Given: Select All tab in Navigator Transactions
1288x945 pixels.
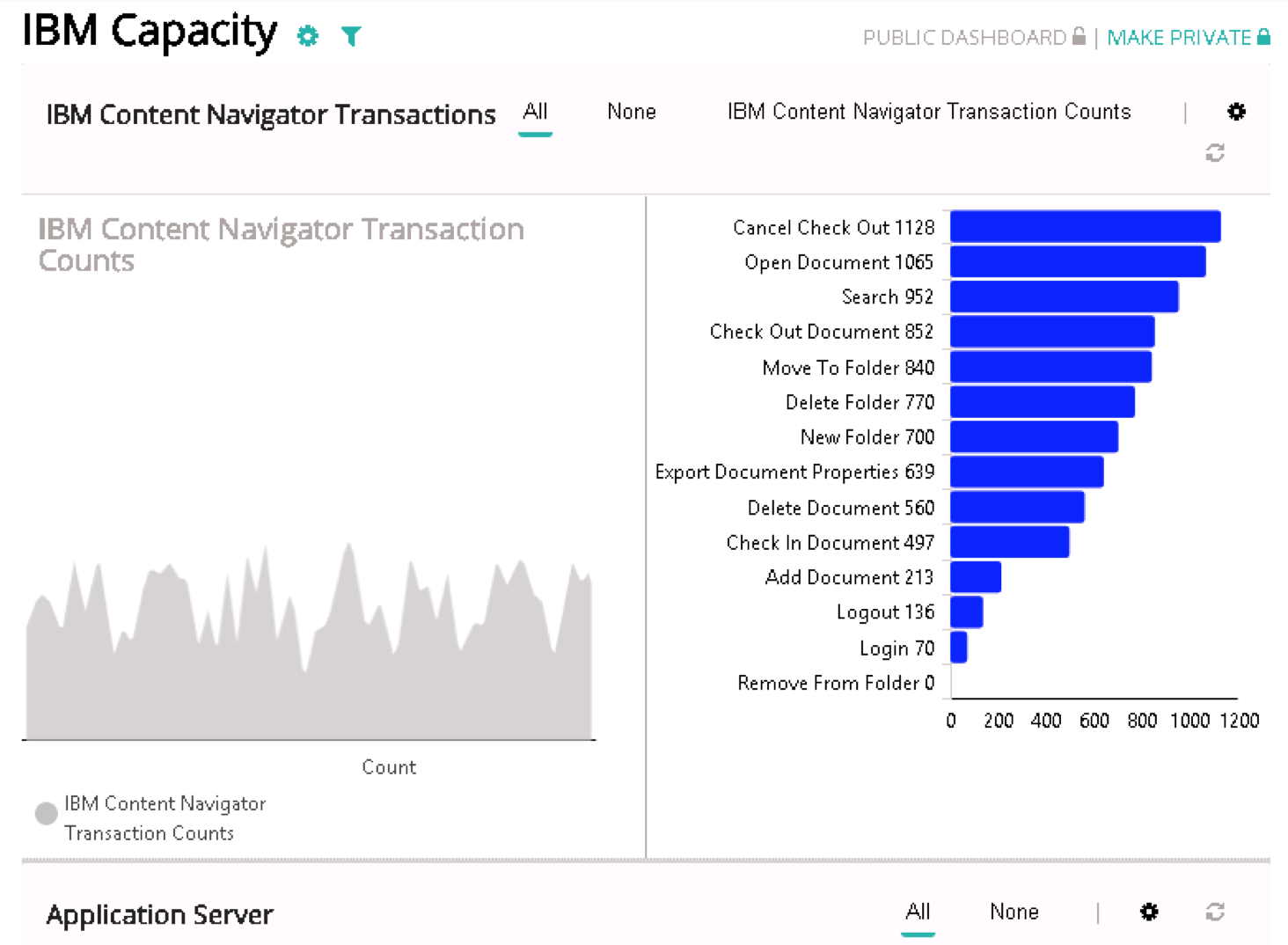Looking at the screenshot, I should point(535,112).
